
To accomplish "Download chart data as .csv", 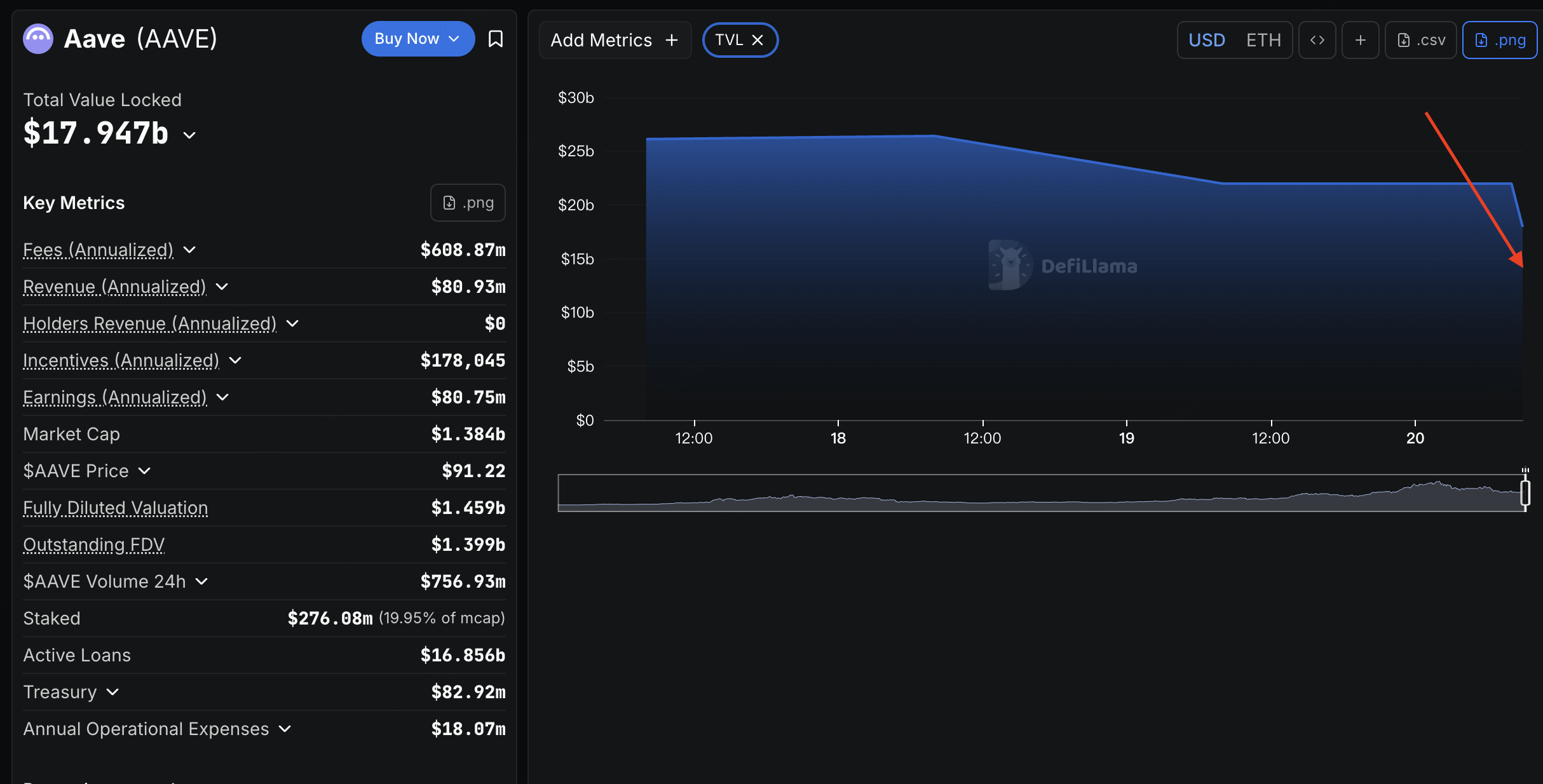I will (x=1420, y=40).
